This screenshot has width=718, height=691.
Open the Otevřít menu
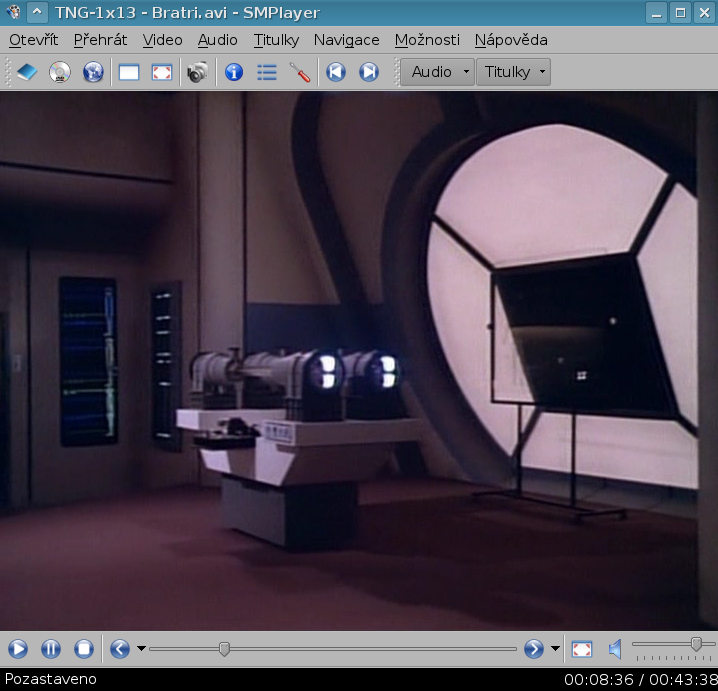(33, 40)
